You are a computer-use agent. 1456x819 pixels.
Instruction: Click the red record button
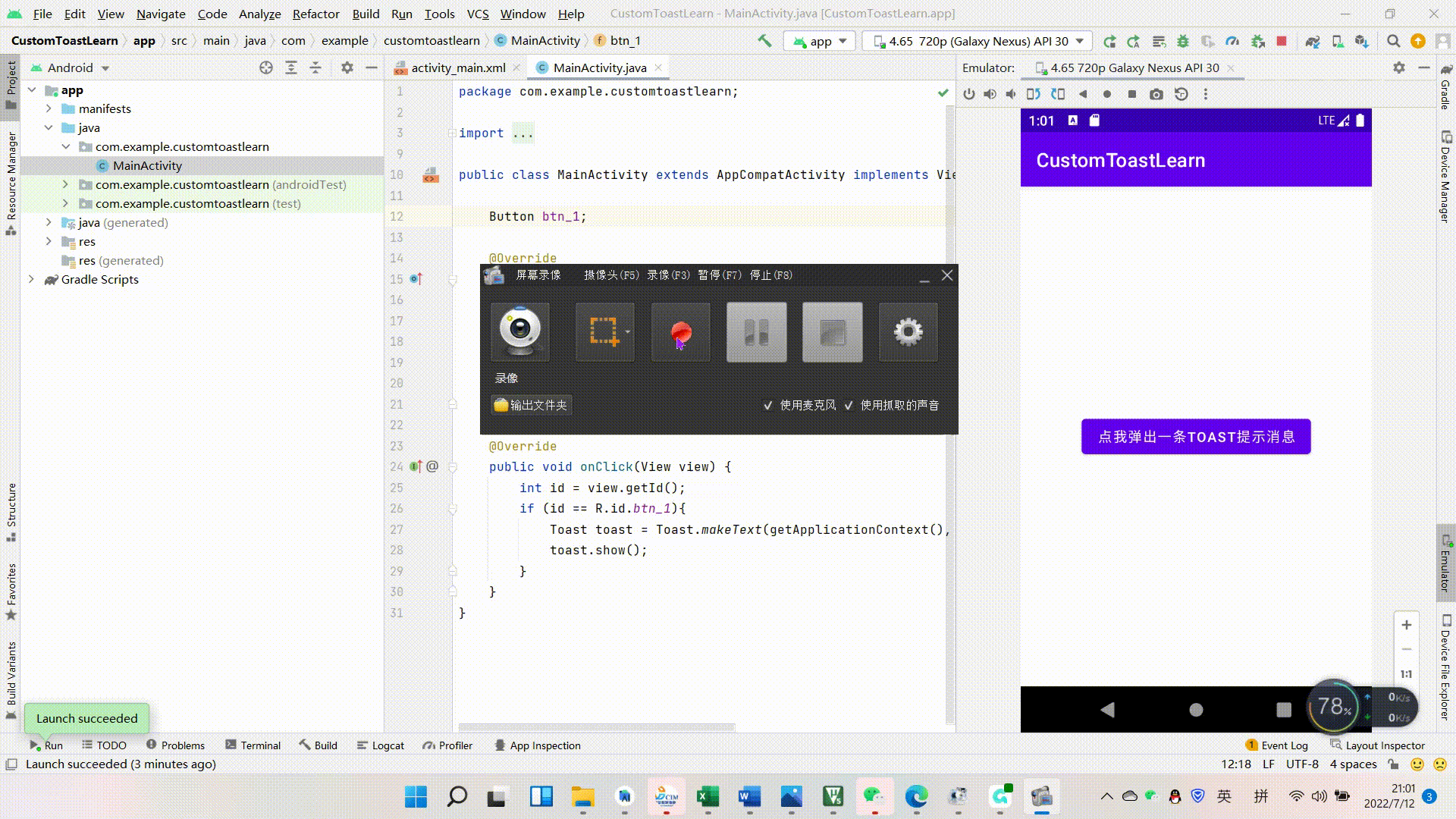[680, 331]
